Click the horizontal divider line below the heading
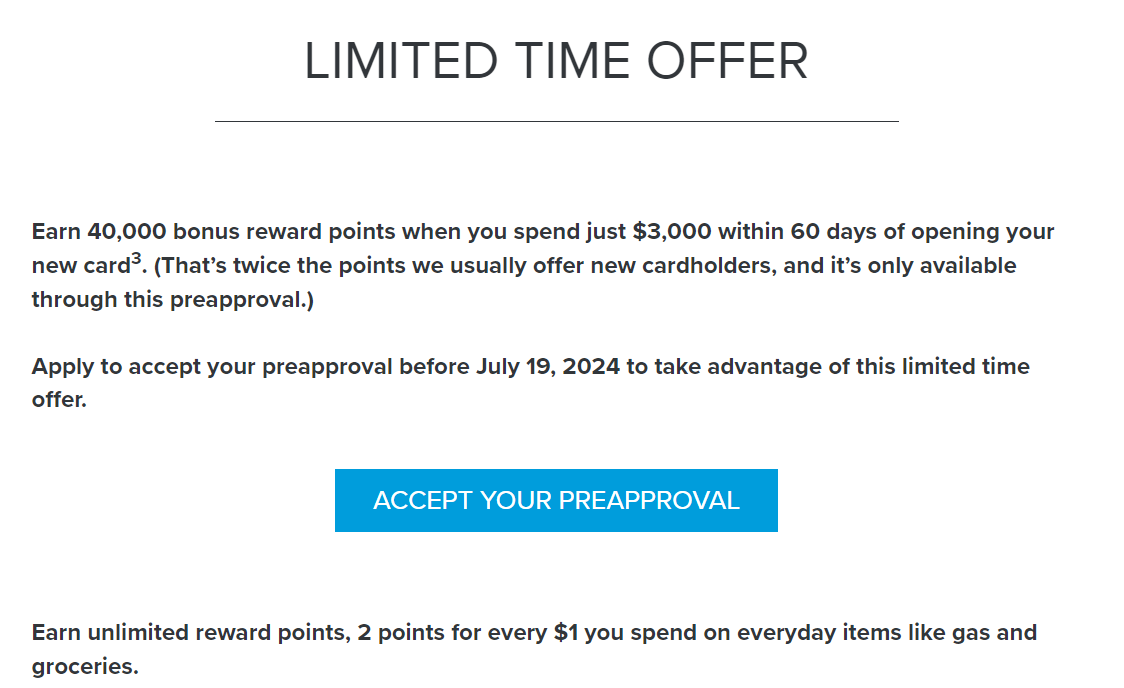The width and height of the screenshot is (1124, 688). (556, 121)
